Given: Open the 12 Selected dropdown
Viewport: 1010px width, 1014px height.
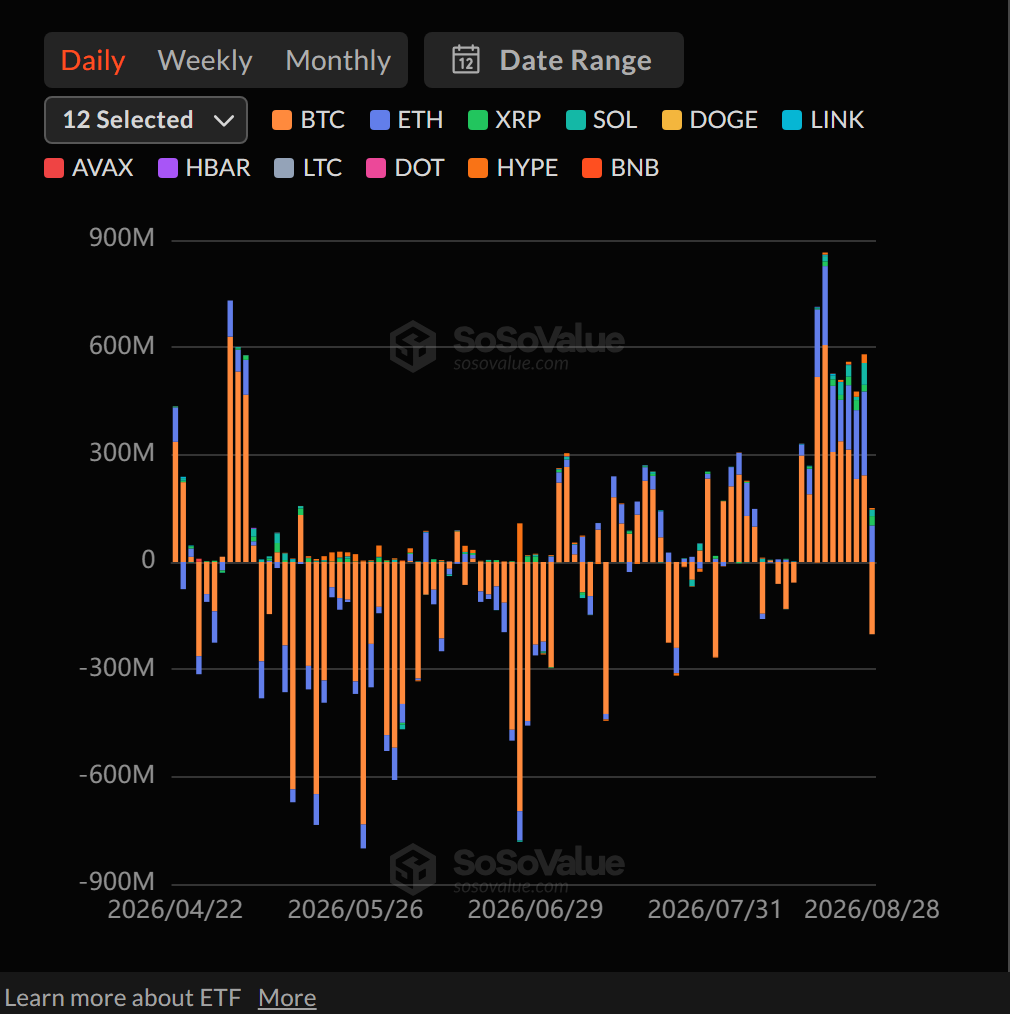Looking at the screenshot, I should pyautogui.click(x=145, y=120).
